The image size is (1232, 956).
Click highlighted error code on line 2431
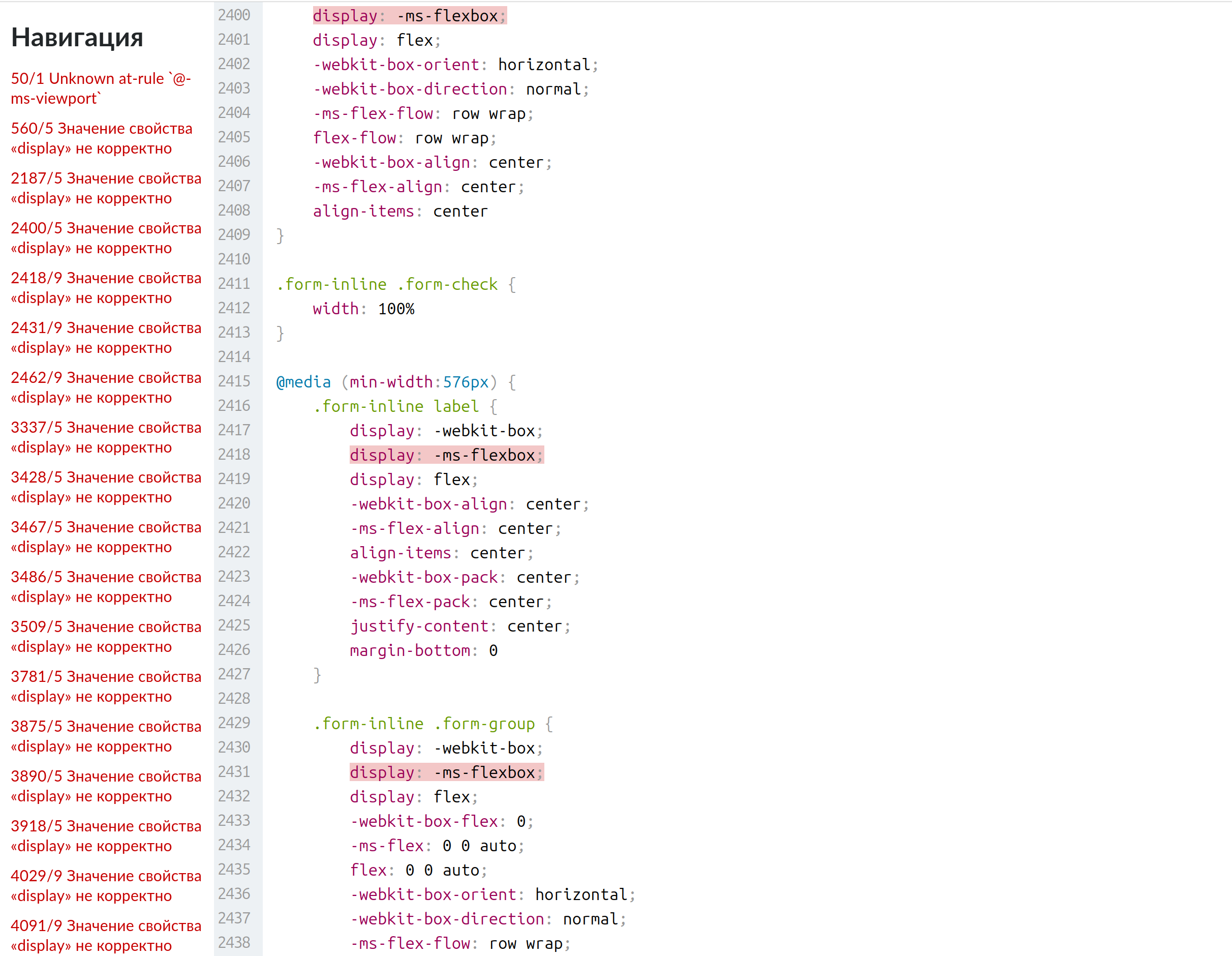pos(446,772)
